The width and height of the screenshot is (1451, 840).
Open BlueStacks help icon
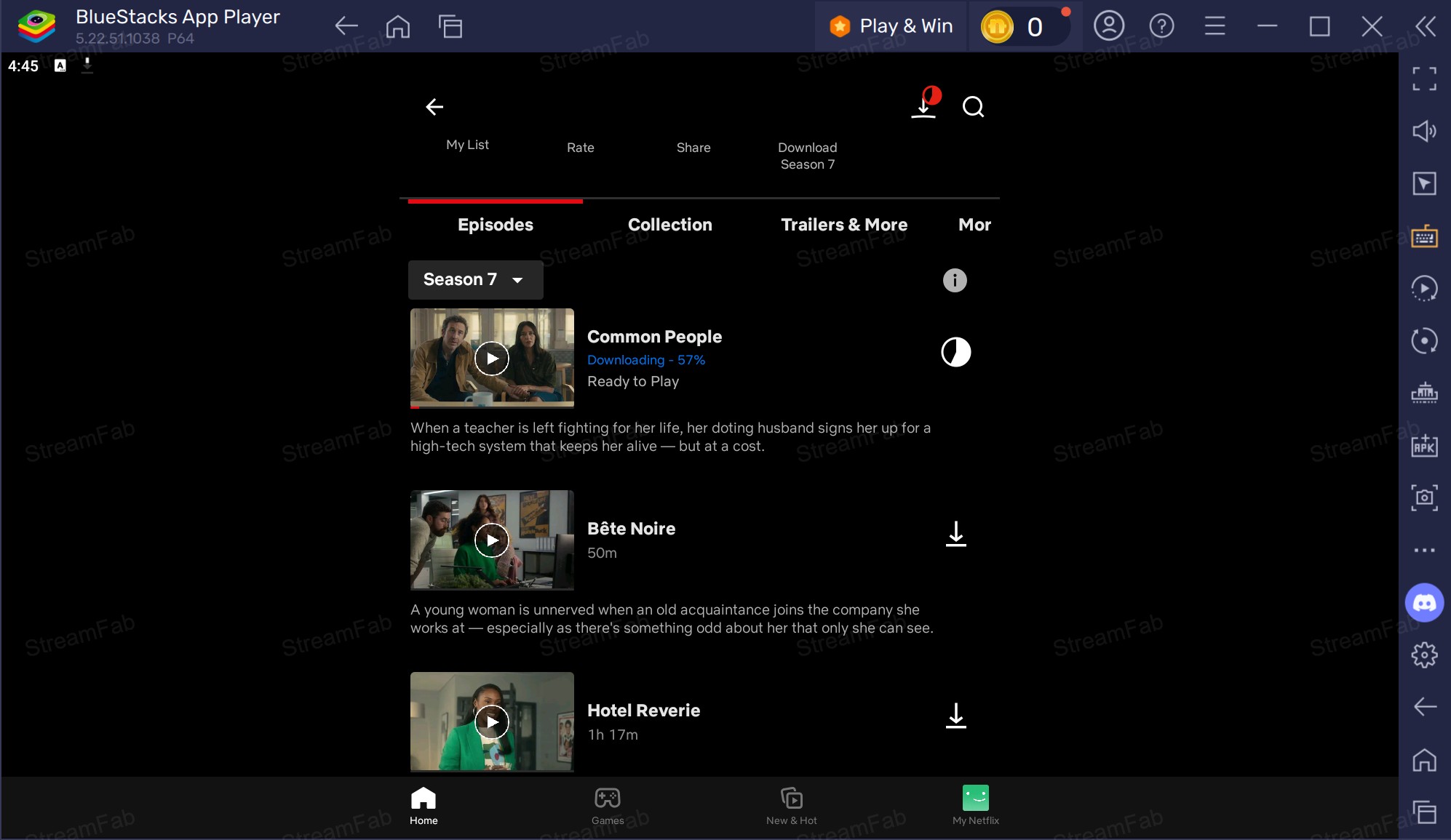point(1161,27)
